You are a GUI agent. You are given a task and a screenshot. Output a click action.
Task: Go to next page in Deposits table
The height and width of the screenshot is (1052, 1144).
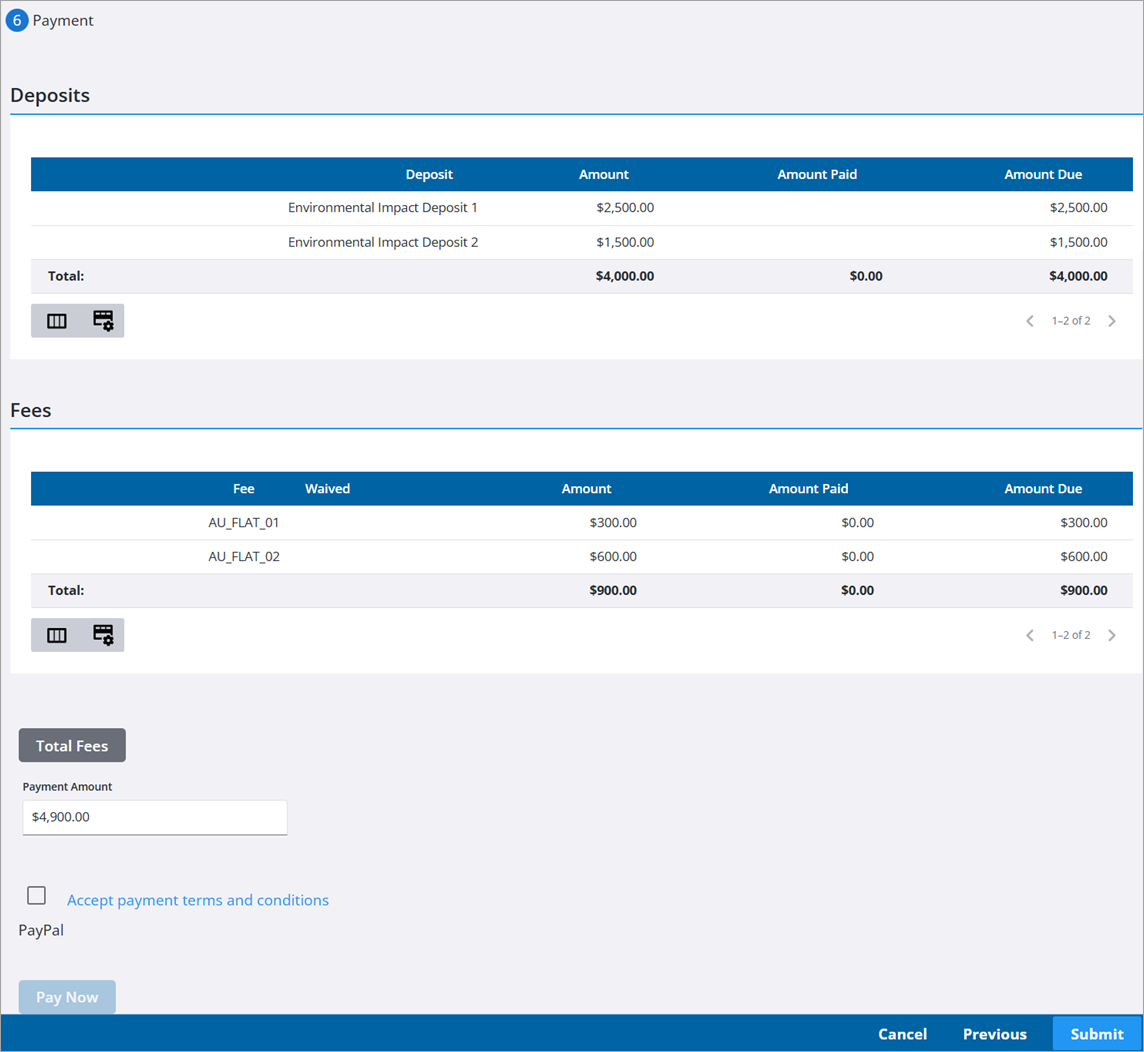pyautogui.click(x=1112, y=321)
